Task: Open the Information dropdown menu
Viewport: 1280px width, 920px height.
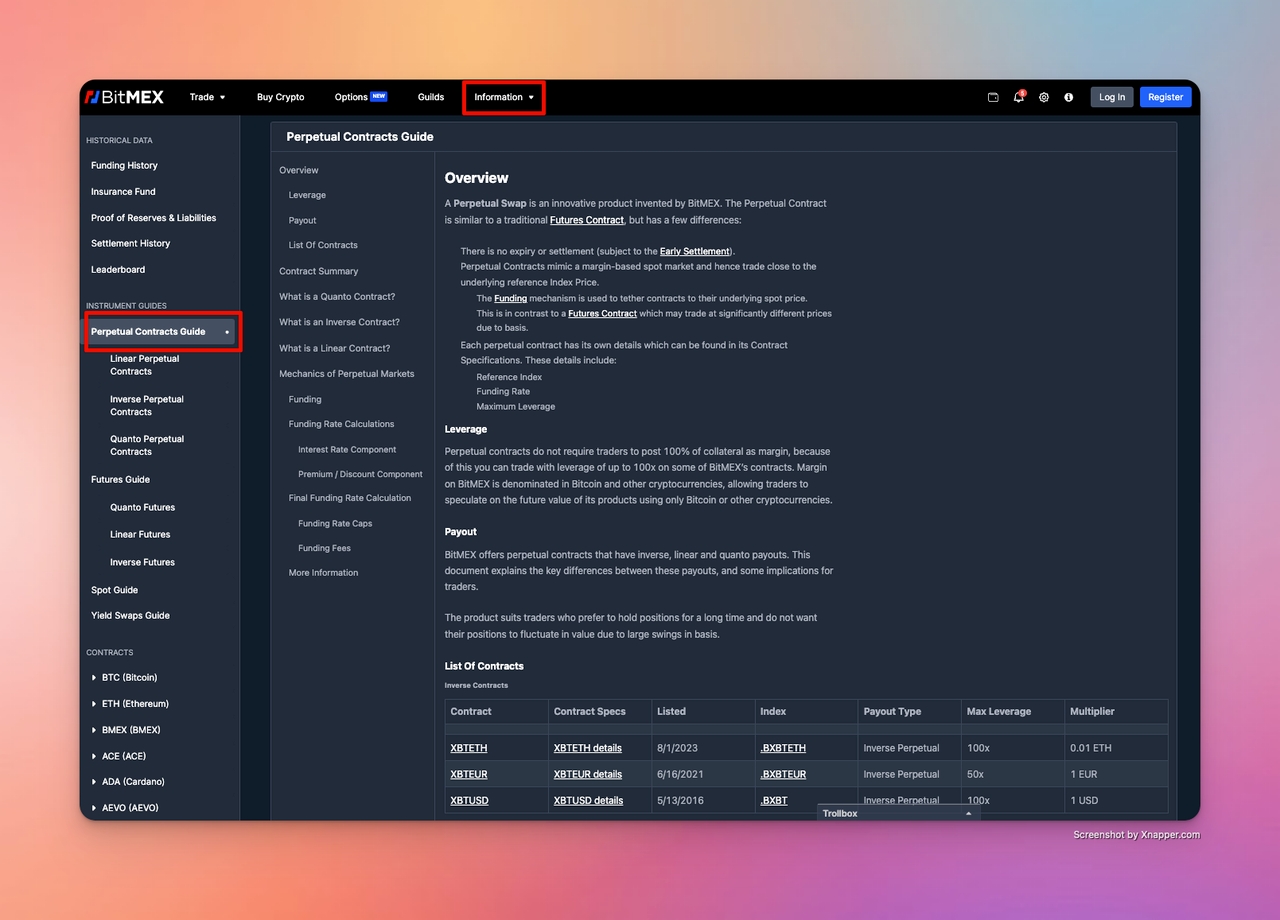Action: pyautogui.click(x=504, y=97)
